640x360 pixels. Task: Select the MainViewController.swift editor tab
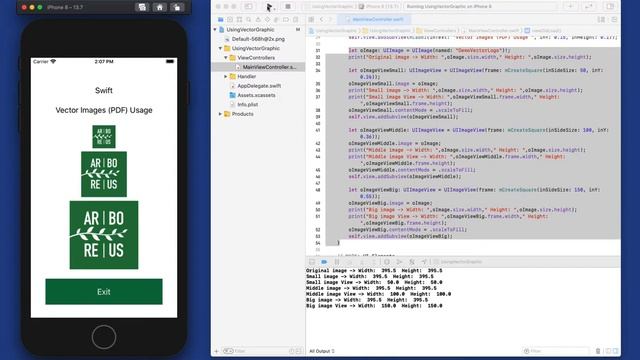click(374, 20)
